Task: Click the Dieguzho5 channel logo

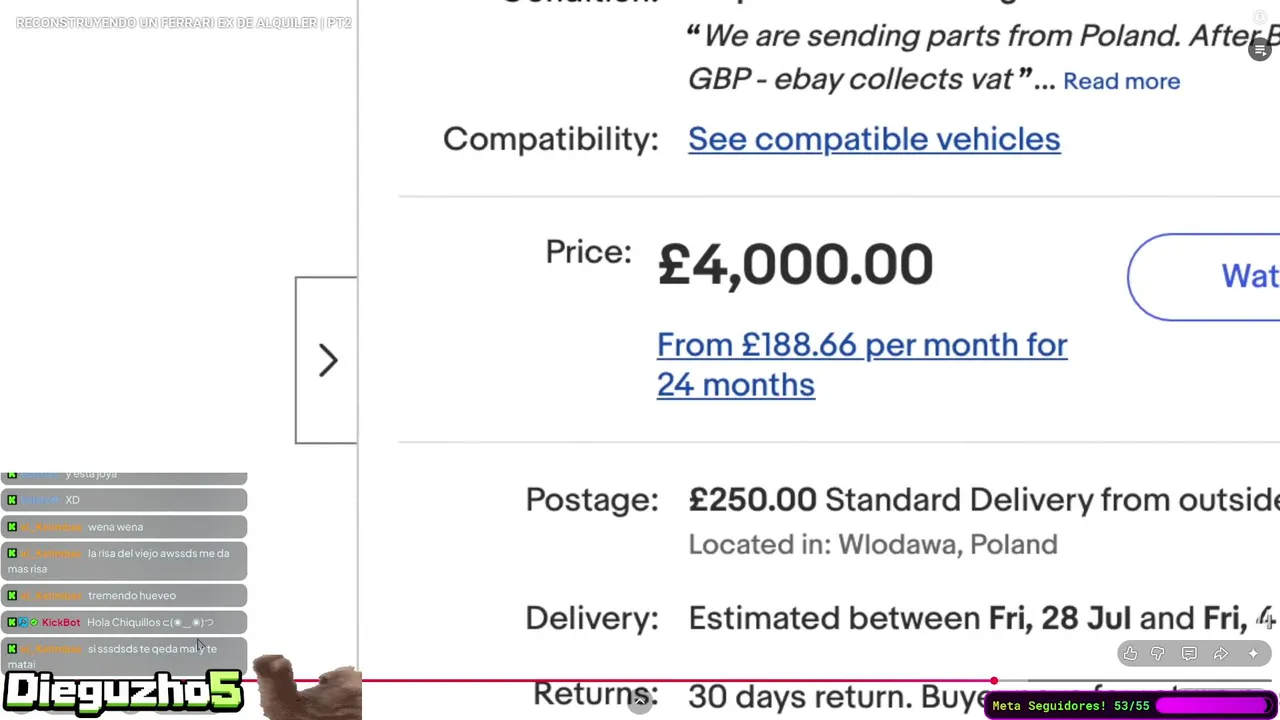Action: [x=123, y=692]
